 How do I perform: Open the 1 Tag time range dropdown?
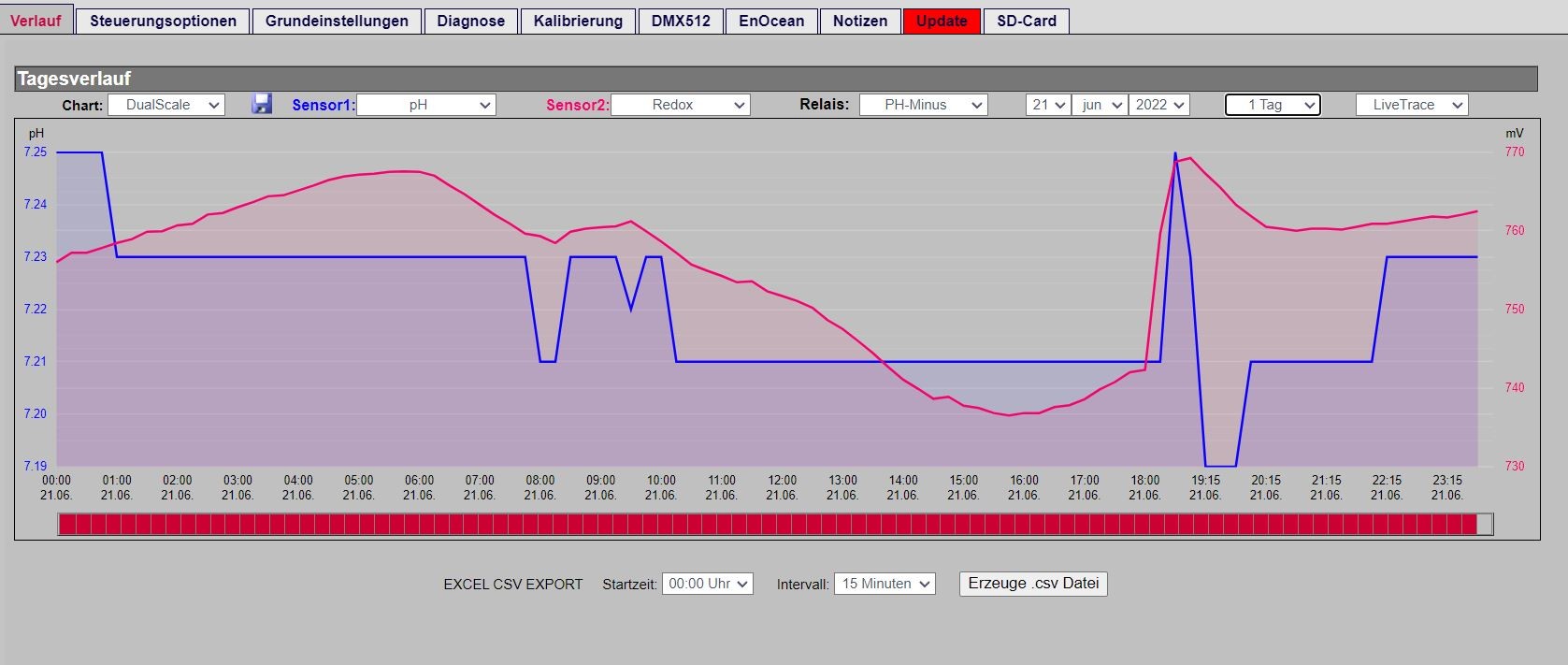(1273, 105)
